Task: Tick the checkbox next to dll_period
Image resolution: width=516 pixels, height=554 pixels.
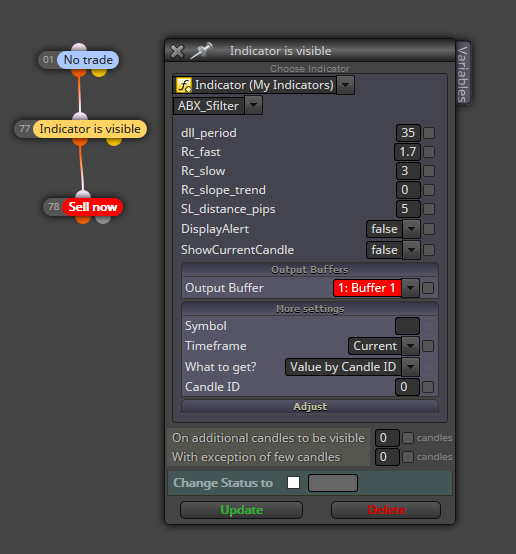Action: tap(429, 133)
